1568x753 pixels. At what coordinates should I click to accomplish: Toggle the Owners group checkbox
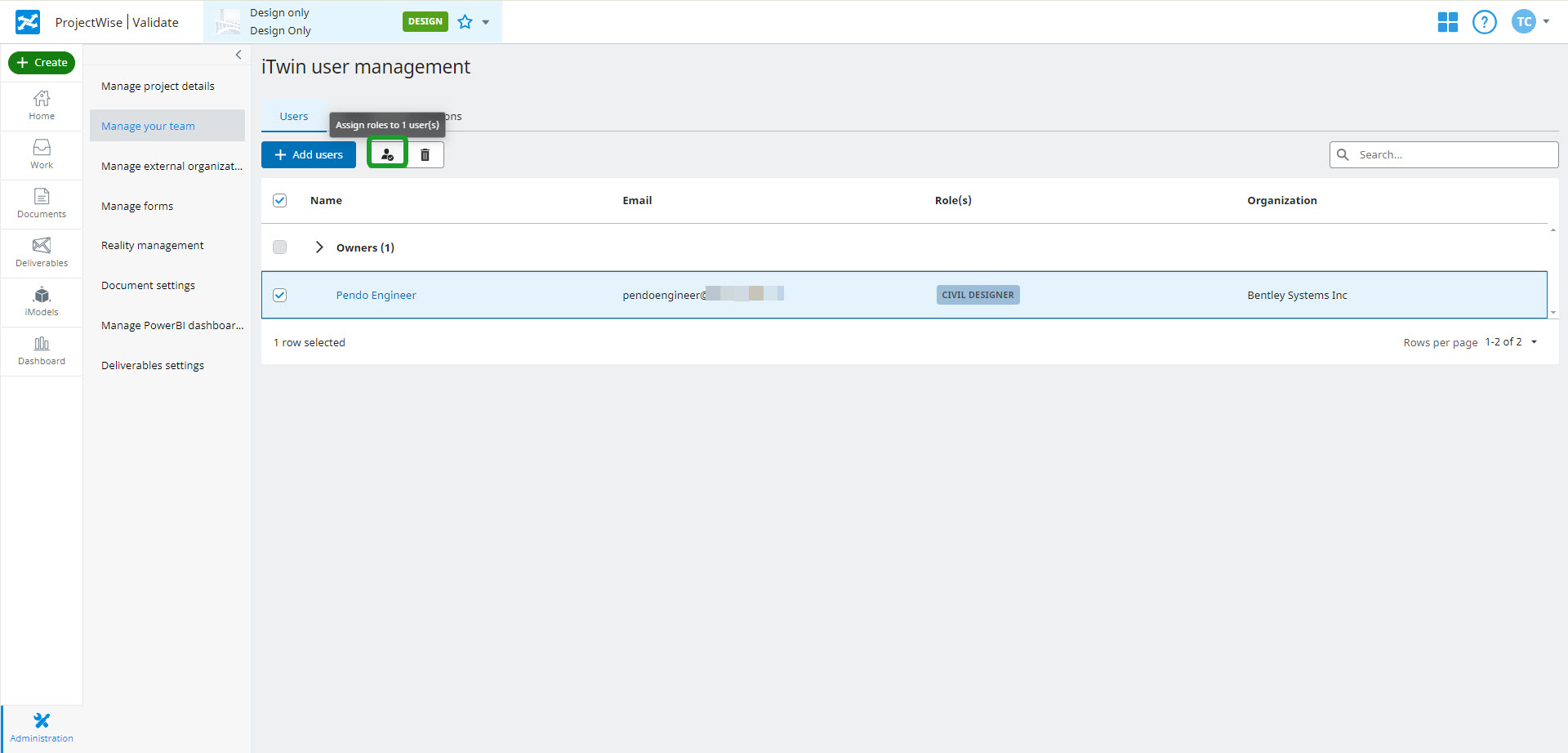click(279, 247)
